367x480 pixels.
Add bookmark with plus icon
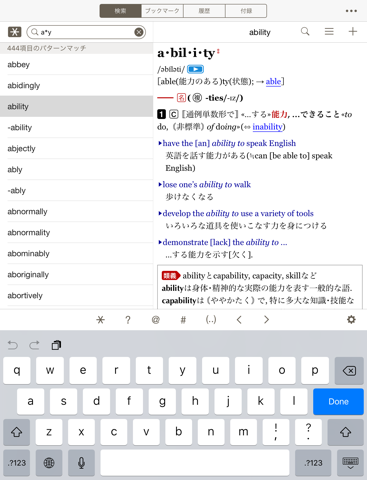tap(353, 32)
